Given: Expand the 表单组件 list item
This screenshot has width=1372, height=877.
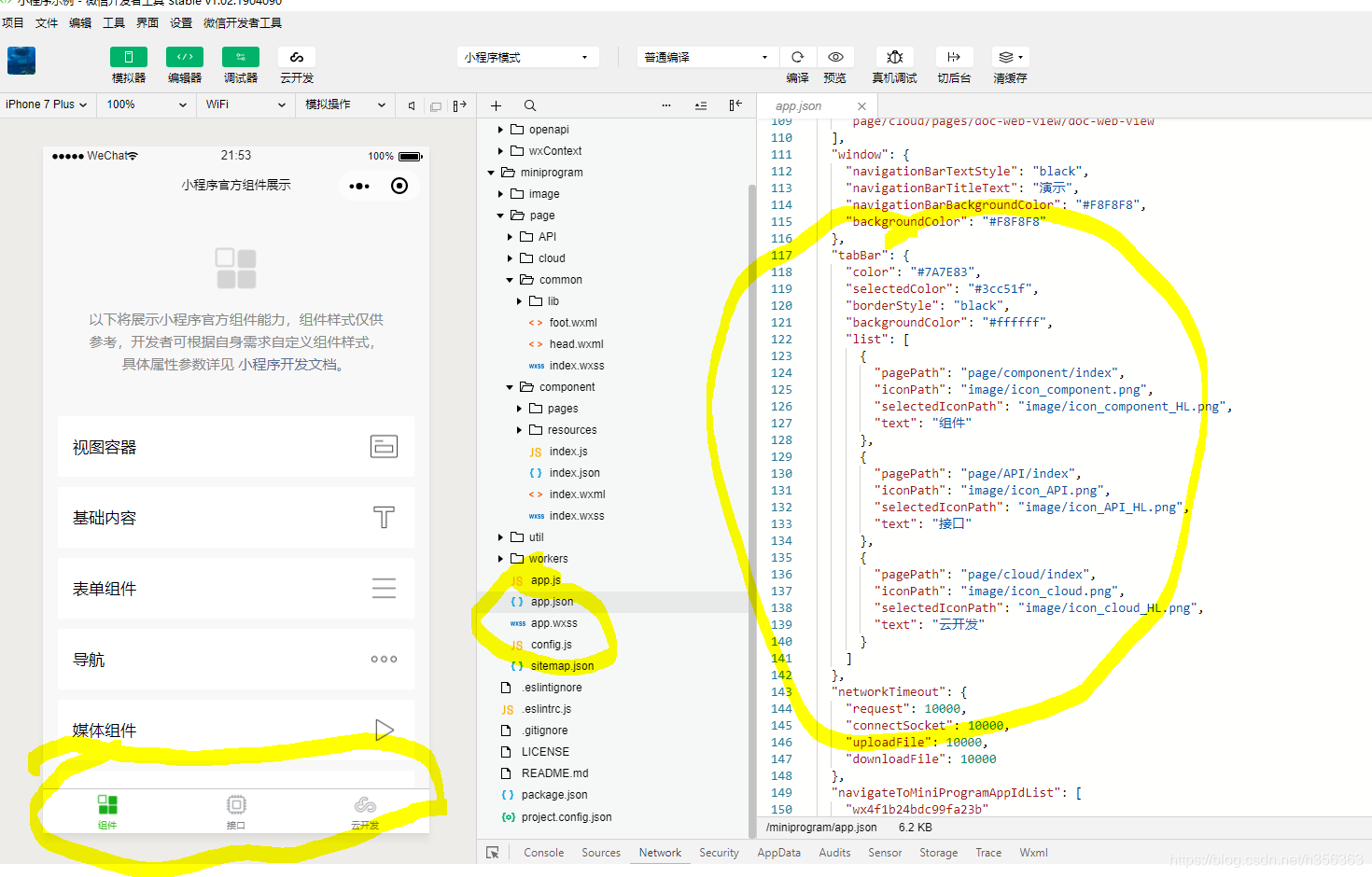Looking at the screenshot, I should coord(236,589).
